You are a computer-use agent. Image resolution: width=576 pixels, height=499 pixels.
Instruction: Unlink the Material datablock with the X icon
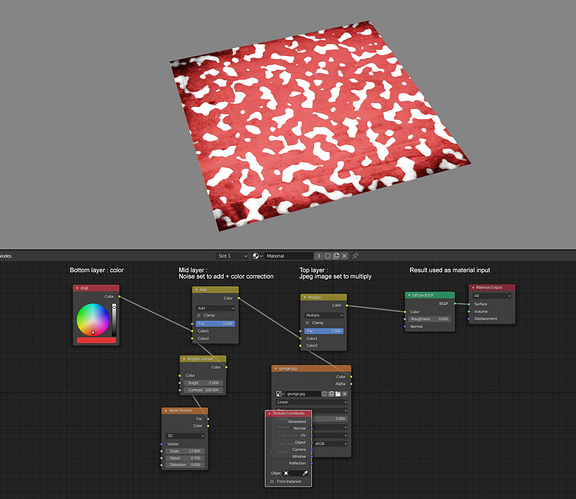click(344, 256)
